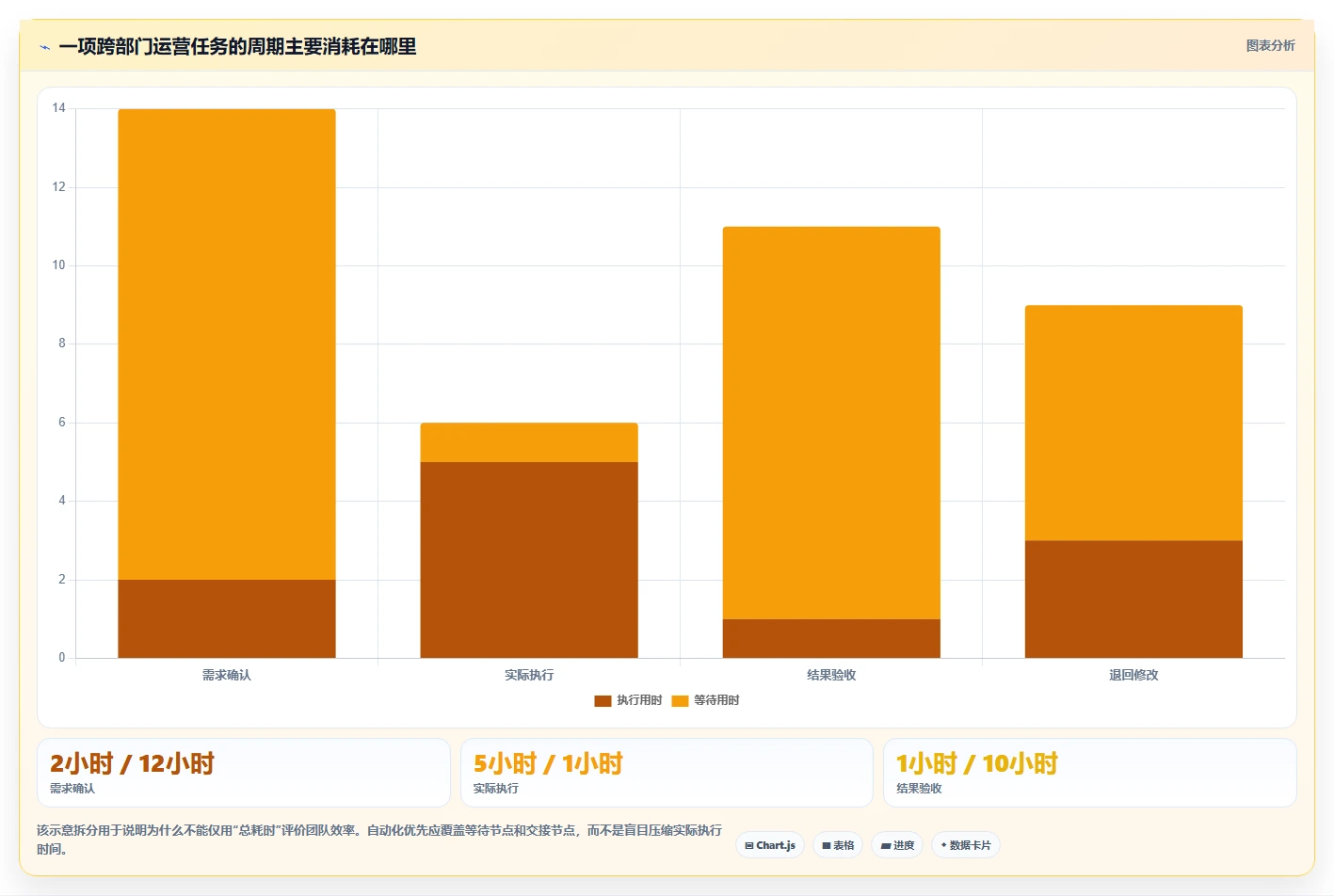
Task: Click the orange waiting segment of 退回修改 bar
Action: [x=1133, y=423]
